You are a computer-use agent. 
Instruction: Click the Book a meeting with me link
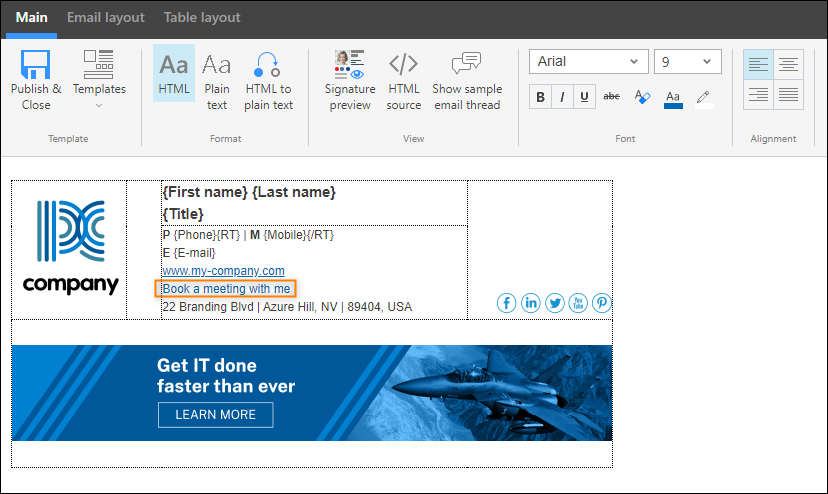point(226,288)
